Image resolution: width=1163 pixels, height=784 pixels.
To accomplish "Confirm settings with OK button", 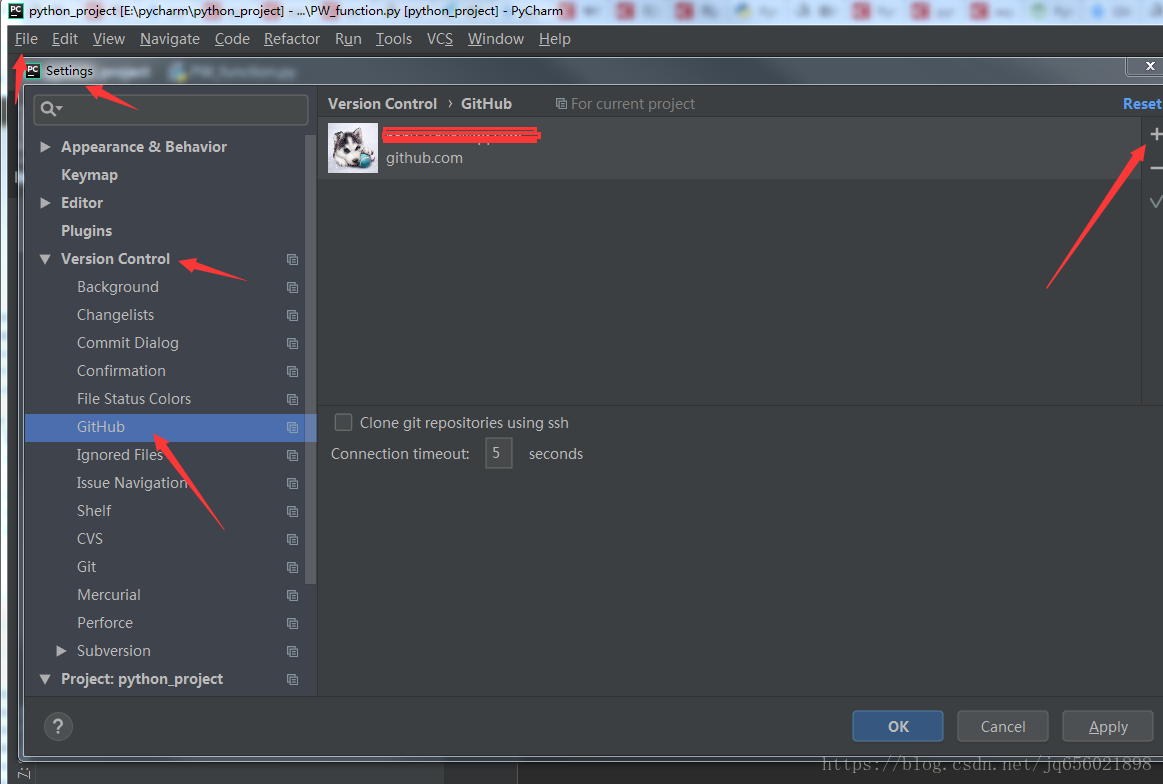I will (898, 726).
